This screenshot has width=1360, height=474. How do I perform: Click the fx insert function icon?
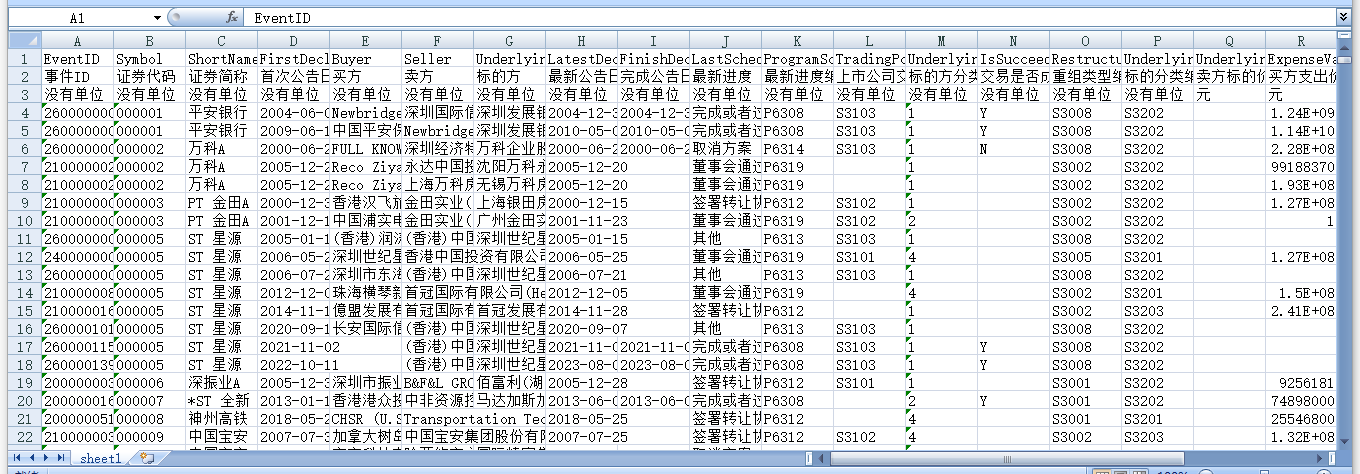[x=231, y=18]
